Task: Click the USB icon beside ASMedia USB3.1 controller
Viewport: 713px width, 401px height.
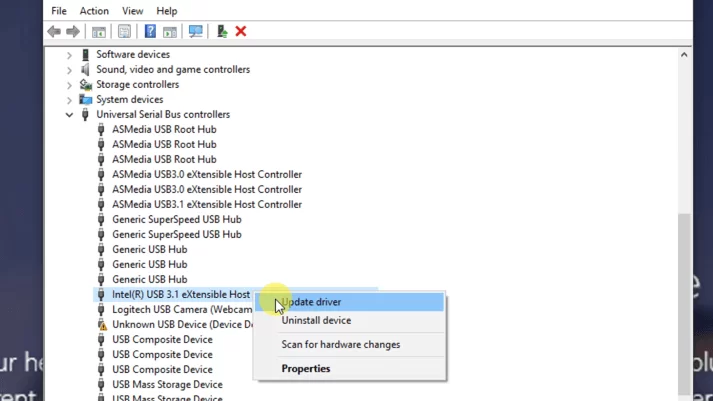Action: [101, 205]
